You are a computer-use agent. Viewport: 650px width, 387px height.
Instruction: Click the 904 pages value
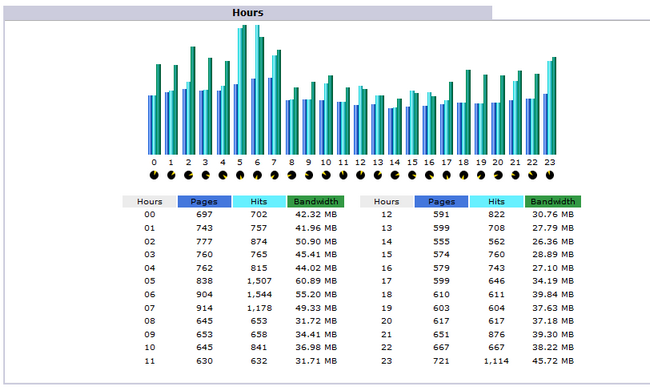[204, 295]
